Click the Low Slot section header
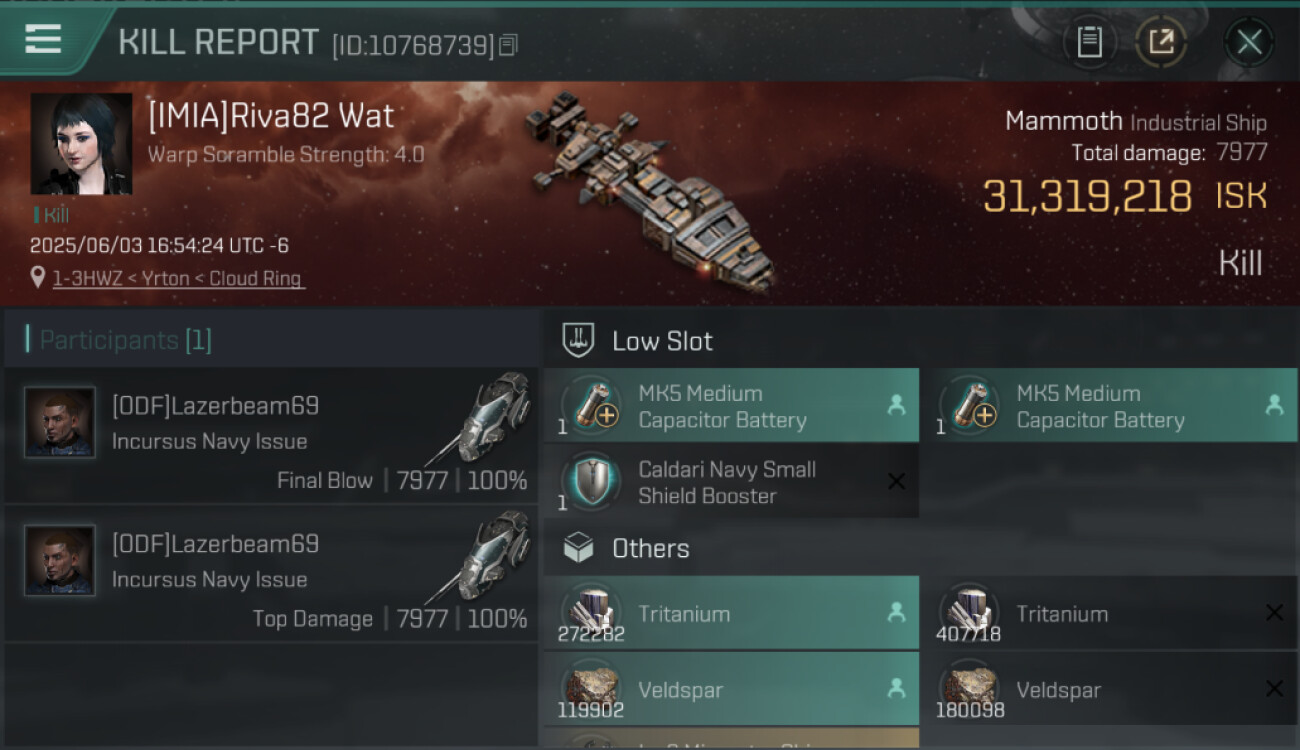The height and width of the screenshot is (750, 1300). click(662, 341)
